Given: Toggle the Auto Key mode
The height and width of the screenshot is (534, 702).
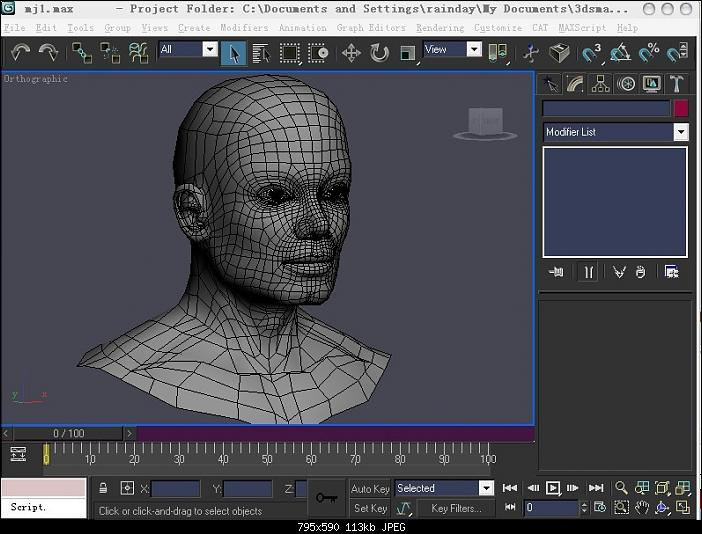Looking at the screenshot, I should pyautogui.click(x=369, y=488).
